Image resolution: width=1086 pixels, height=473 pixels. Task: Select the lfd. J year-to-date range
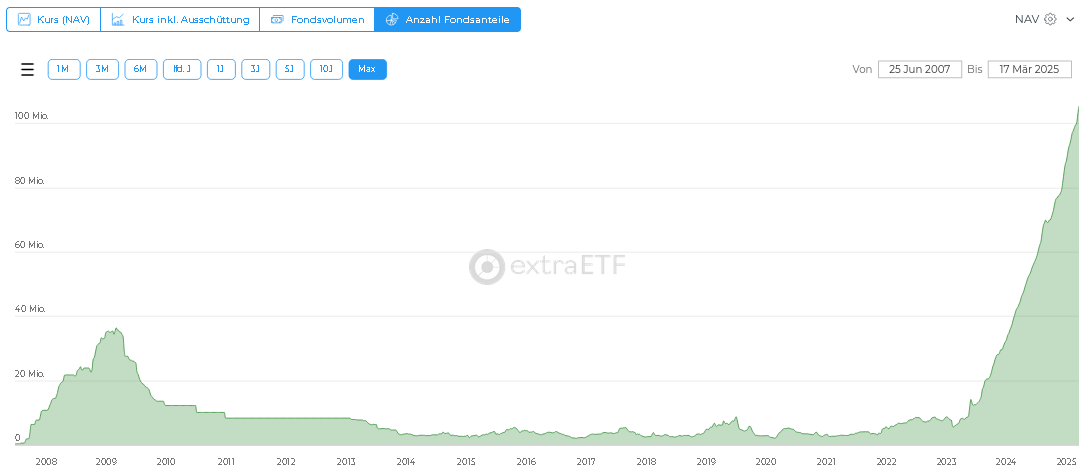coord(182,69)
